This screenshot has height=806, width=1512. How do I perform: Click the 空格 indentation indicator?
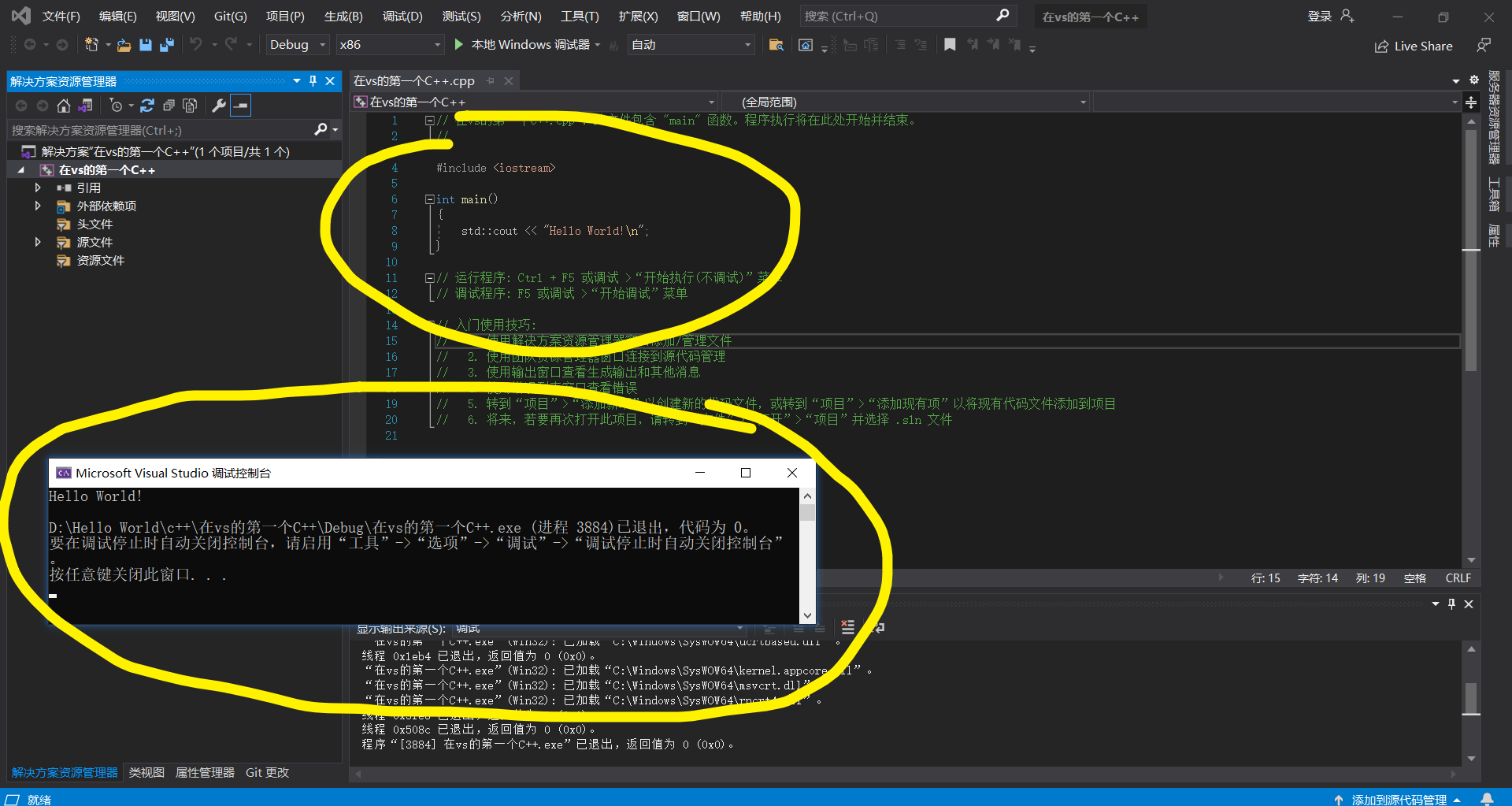click(x=1415, y=578)
